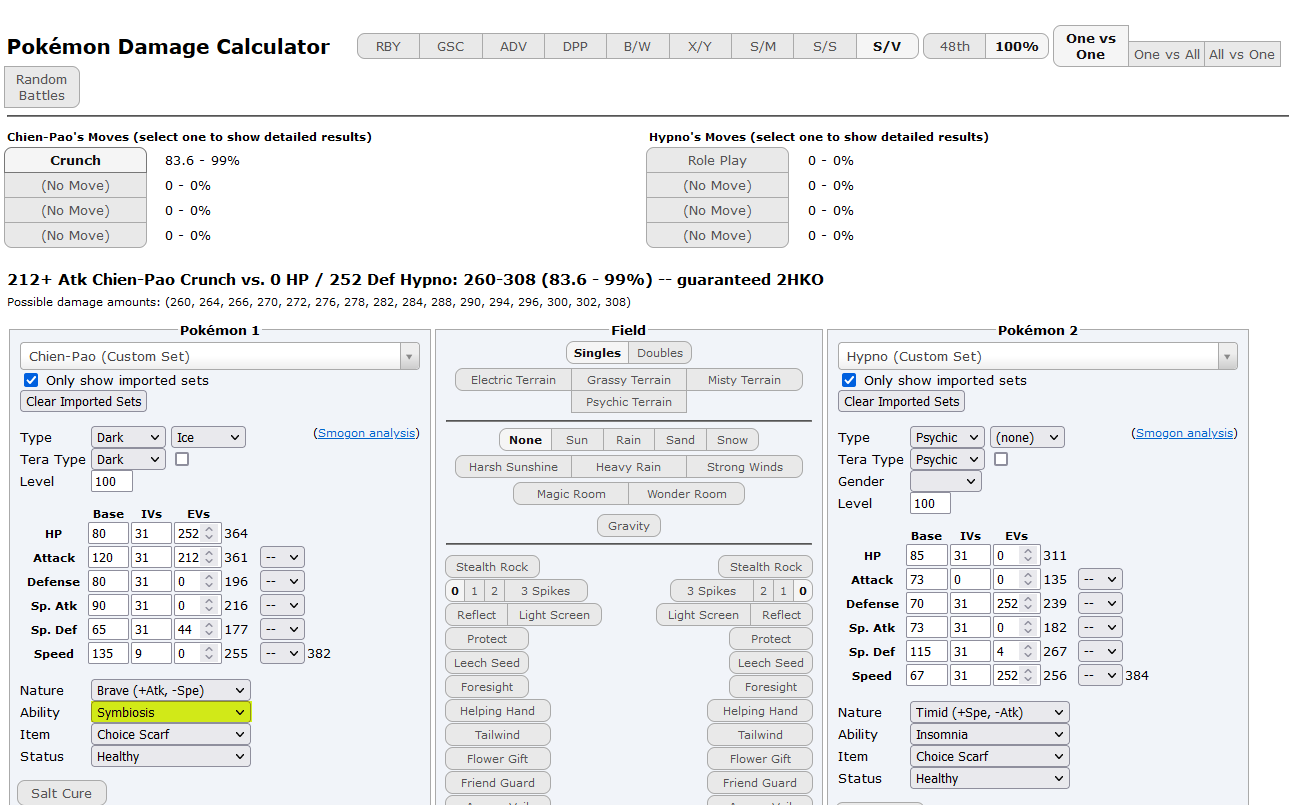Switch to One vs All mode

(1166, 54)
